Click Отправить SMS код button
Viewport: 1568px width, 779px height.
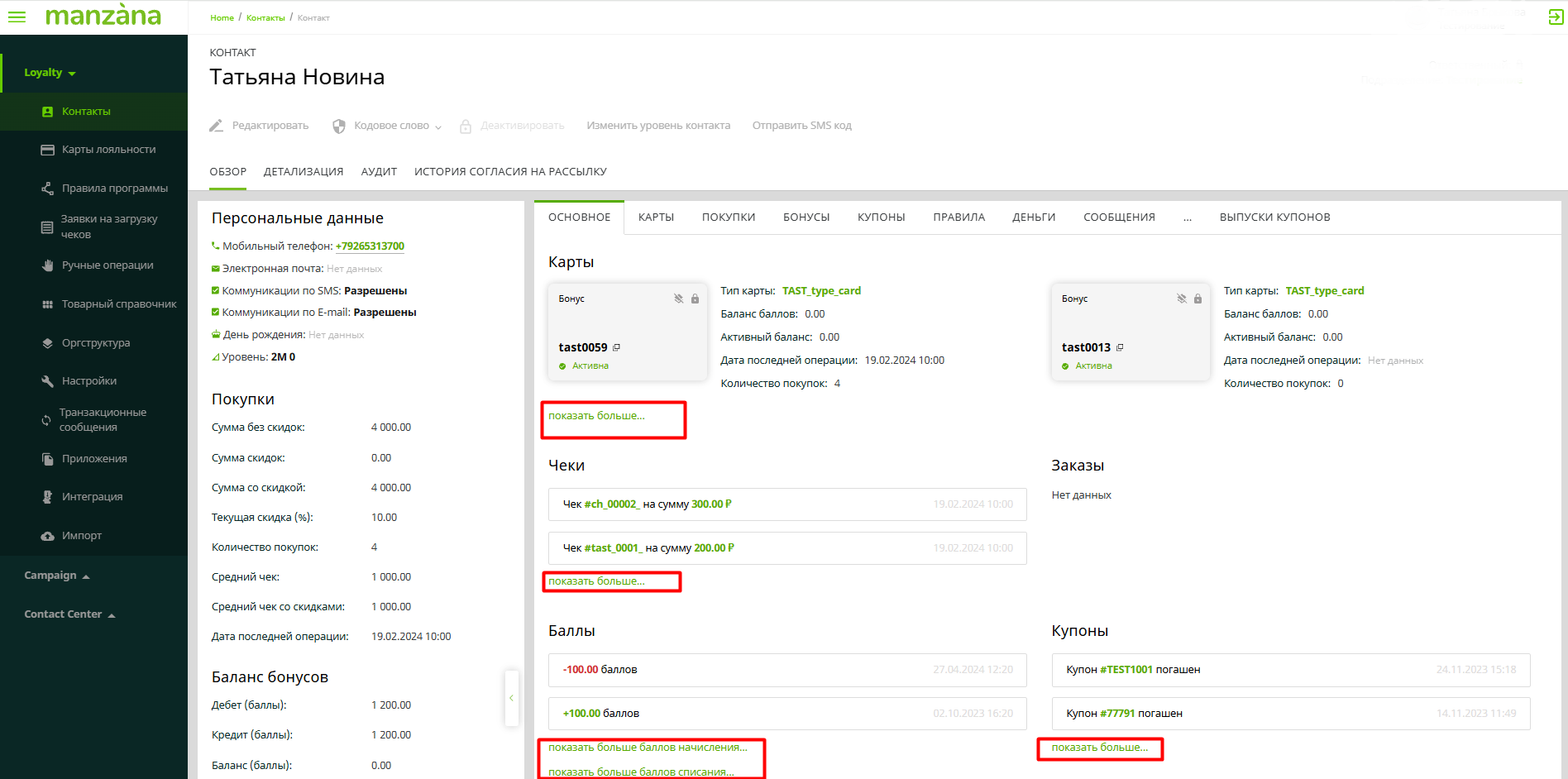coord(801,126)
